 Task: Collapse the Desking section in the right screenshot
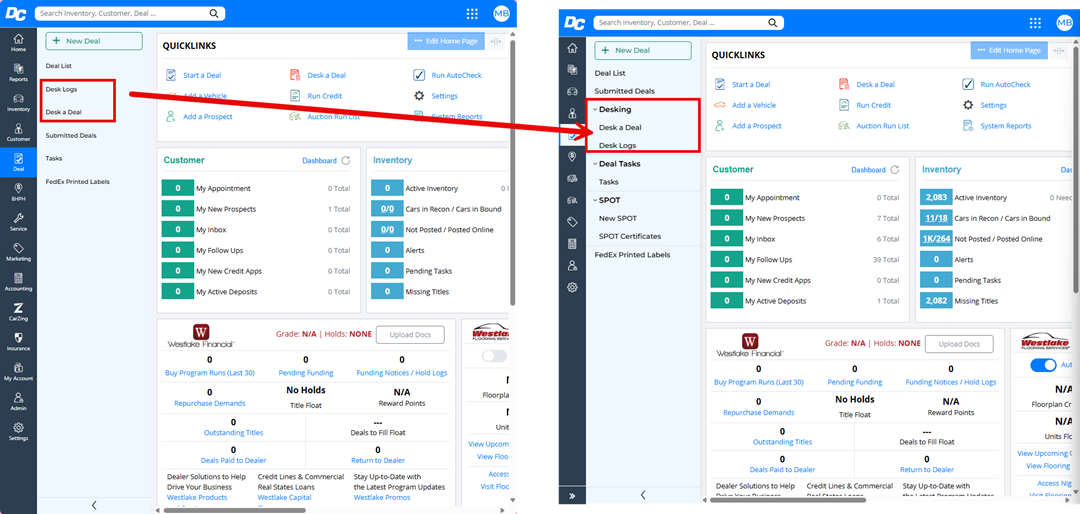tap(594, 110)
